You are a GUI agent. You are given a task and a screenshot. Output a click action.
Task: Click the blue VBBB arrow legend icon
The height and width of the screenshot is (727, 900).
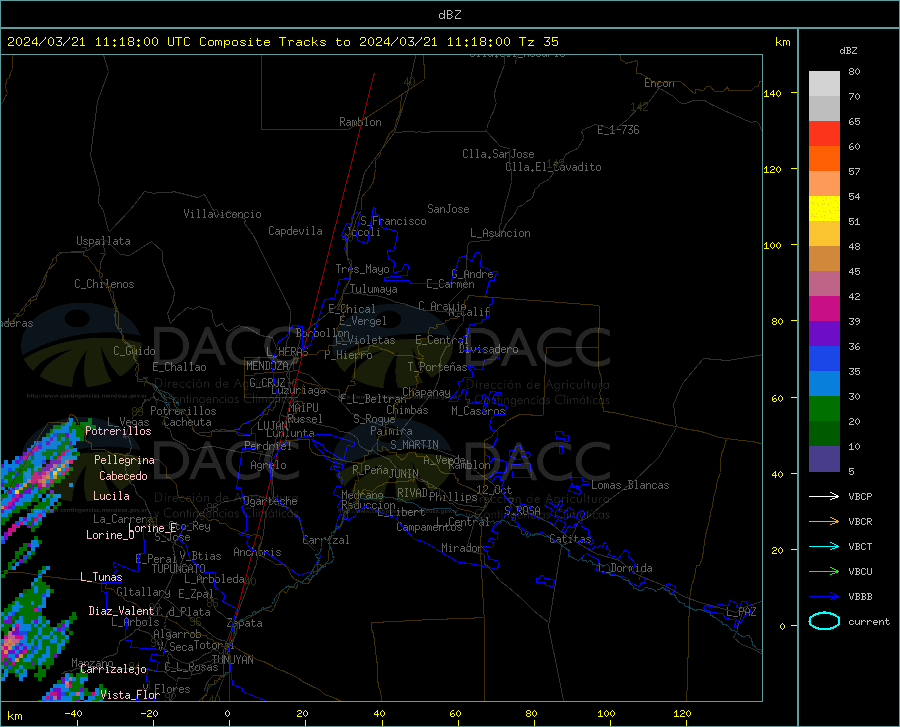[x=824, y=597]
